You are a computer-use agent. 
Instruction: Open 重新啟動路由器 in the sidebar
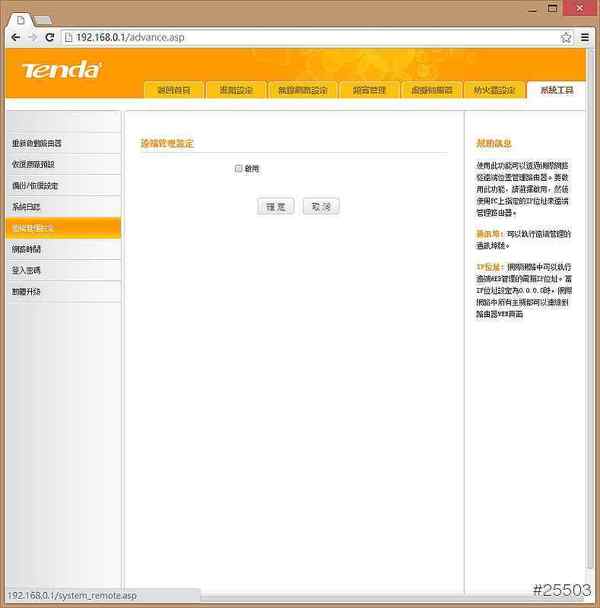pos(64,143)
